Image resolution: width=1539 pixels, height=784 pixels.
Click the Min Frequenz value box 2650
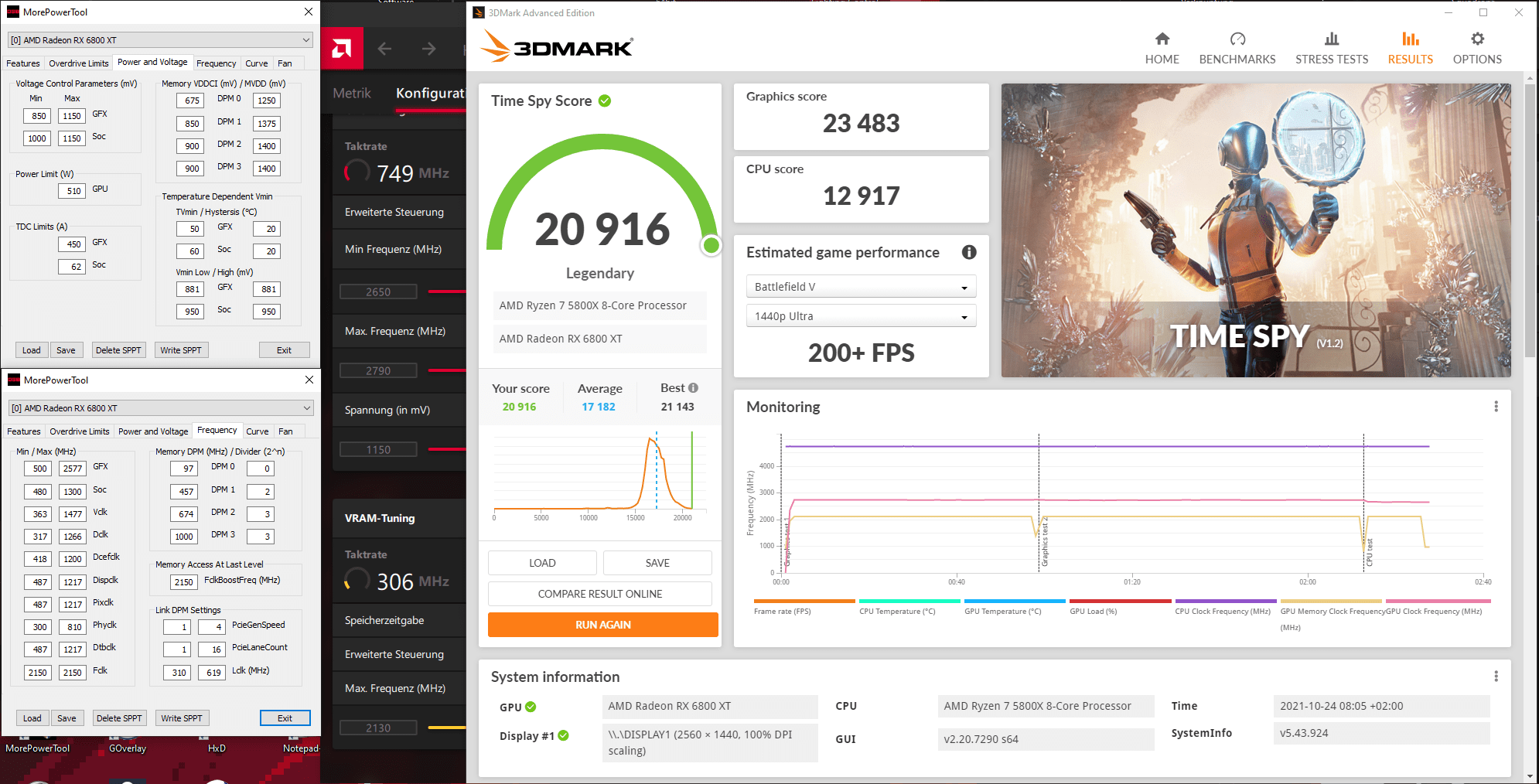[x=378, y=292]
